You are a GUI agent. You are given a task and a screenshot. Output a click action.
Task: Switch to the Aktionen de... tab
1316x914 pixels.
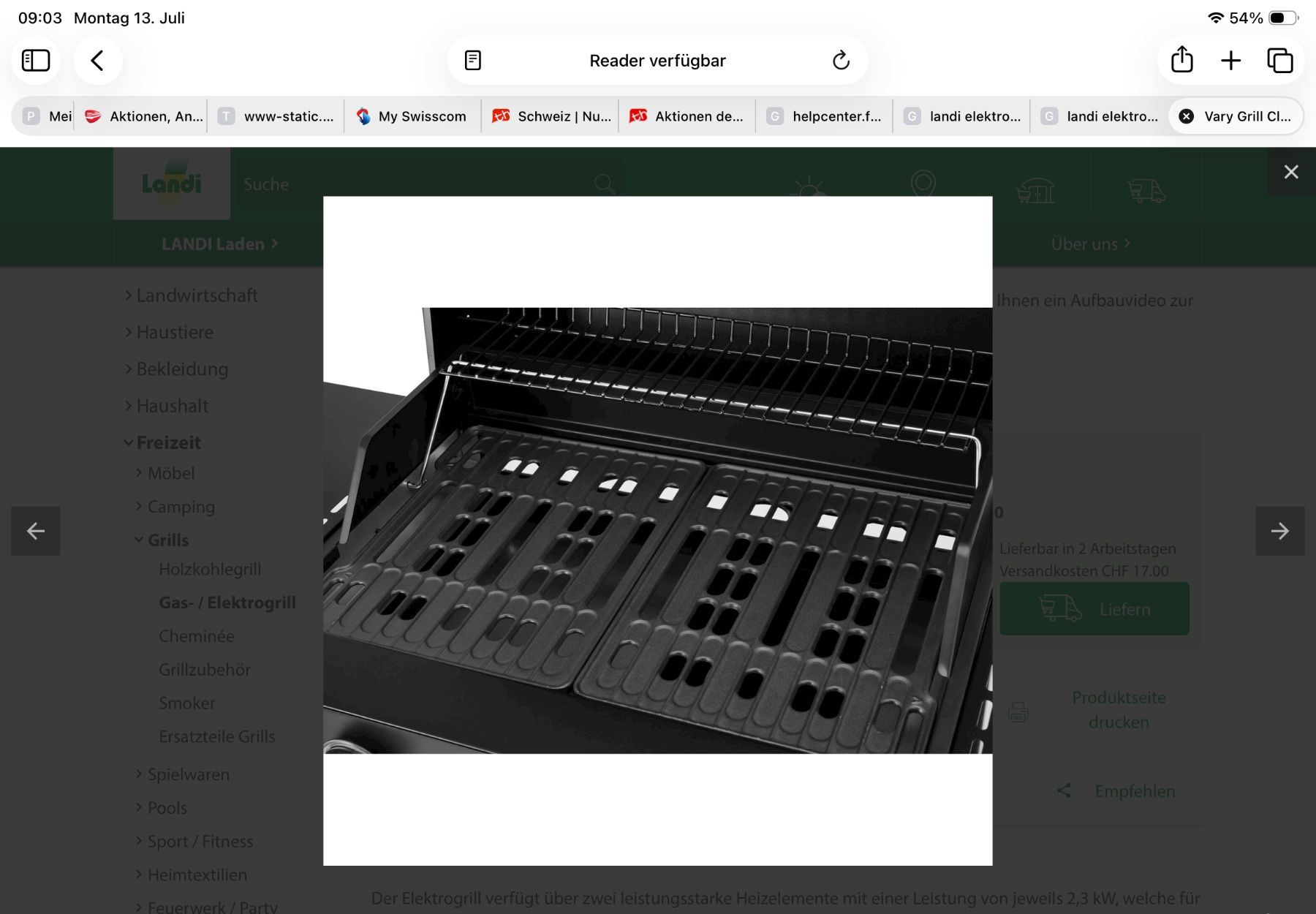pyautogui.click(x=687, y=116)
